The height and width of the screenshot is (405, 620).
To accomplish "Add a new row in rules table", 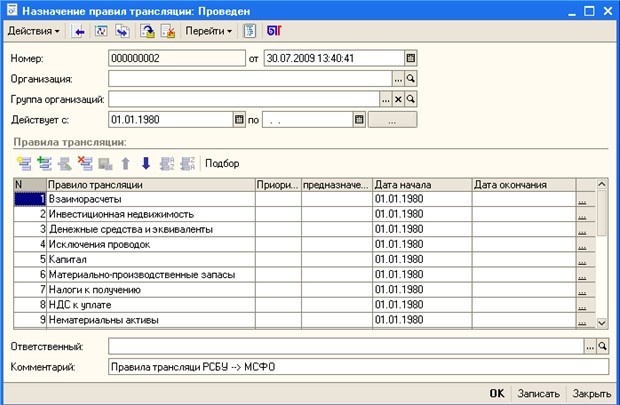I will pos(24,163).
